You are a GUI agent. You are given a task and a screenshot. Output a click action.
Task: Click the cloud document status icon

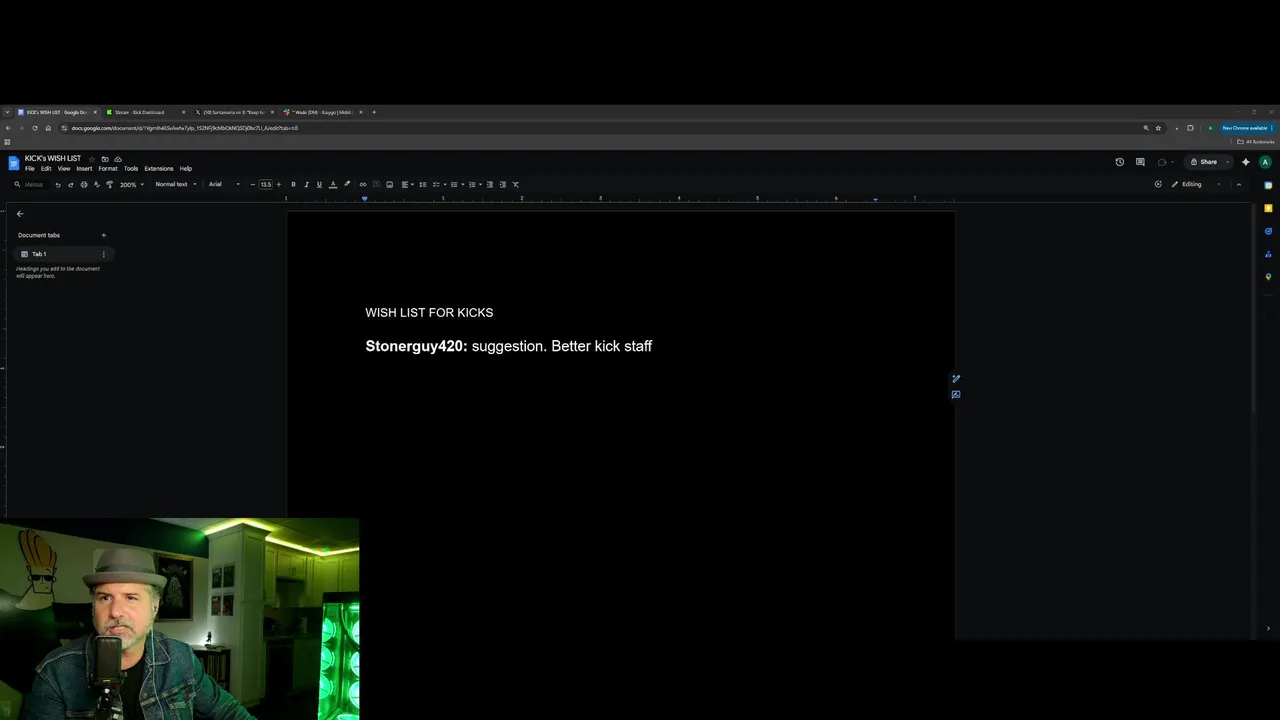coord(118,159)
